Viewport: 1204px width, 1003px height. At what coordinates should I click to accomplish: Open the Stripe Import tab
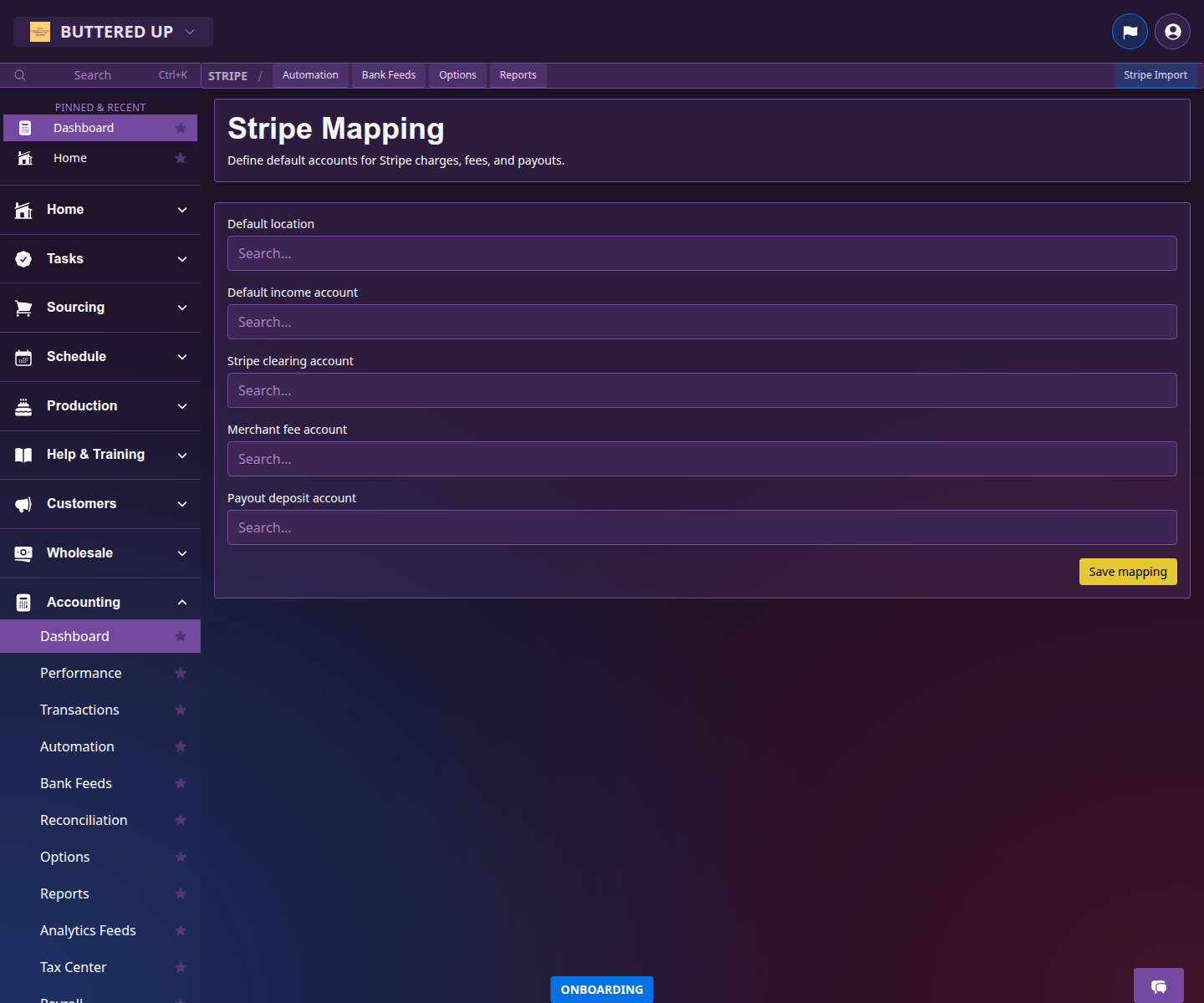point(1156,75)
